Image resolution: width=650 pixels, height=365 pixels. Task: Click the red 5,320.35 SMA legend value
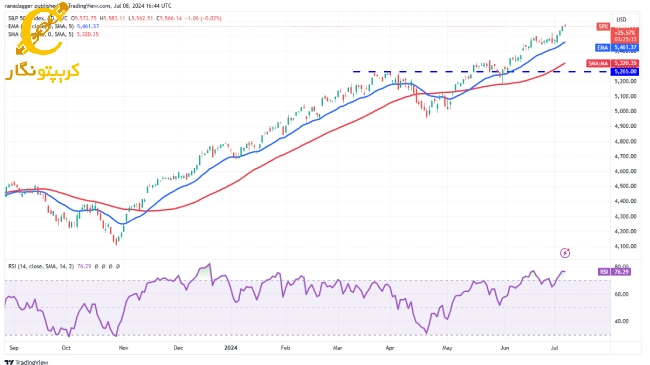pyautogui.click(x=88, y=34)
